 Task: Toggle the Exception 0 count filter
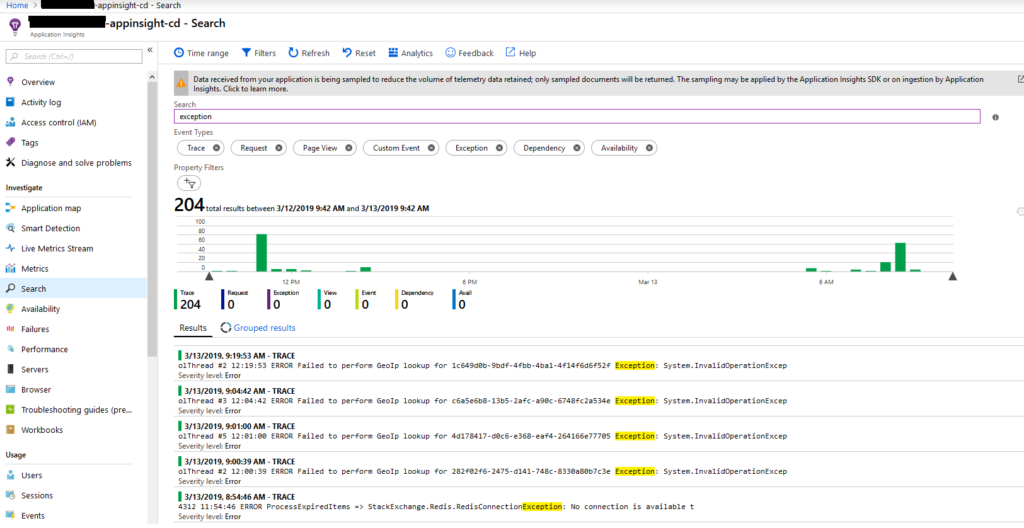[x=283, y=299]
